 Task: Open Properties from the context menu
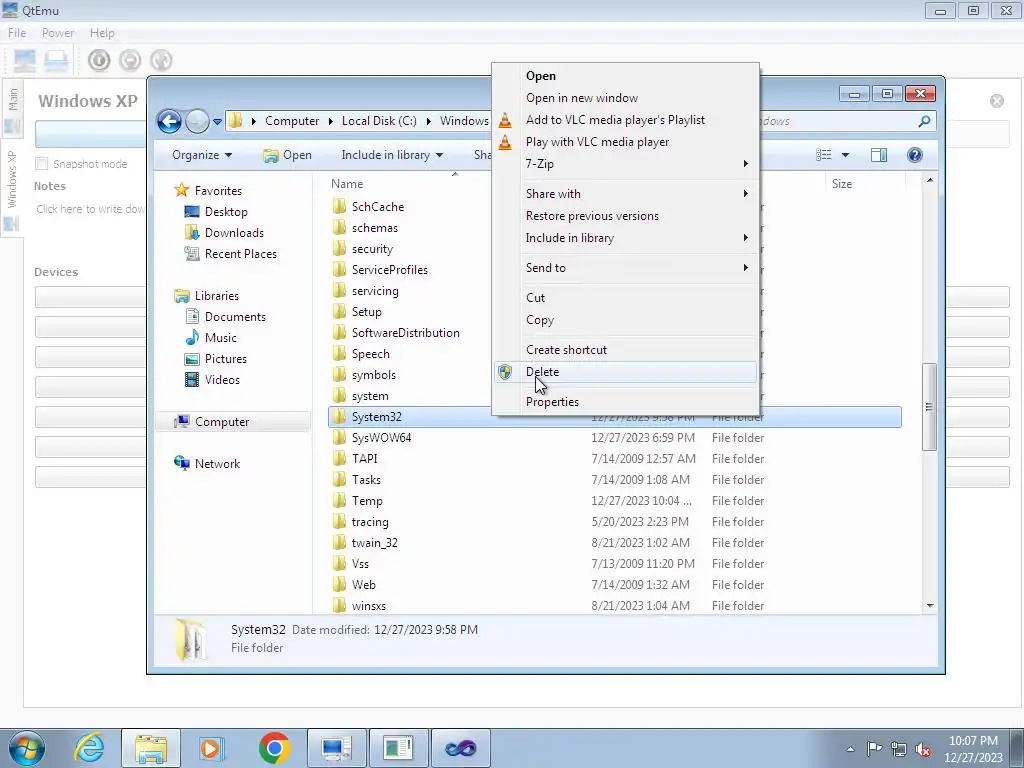tap(552, 402)
